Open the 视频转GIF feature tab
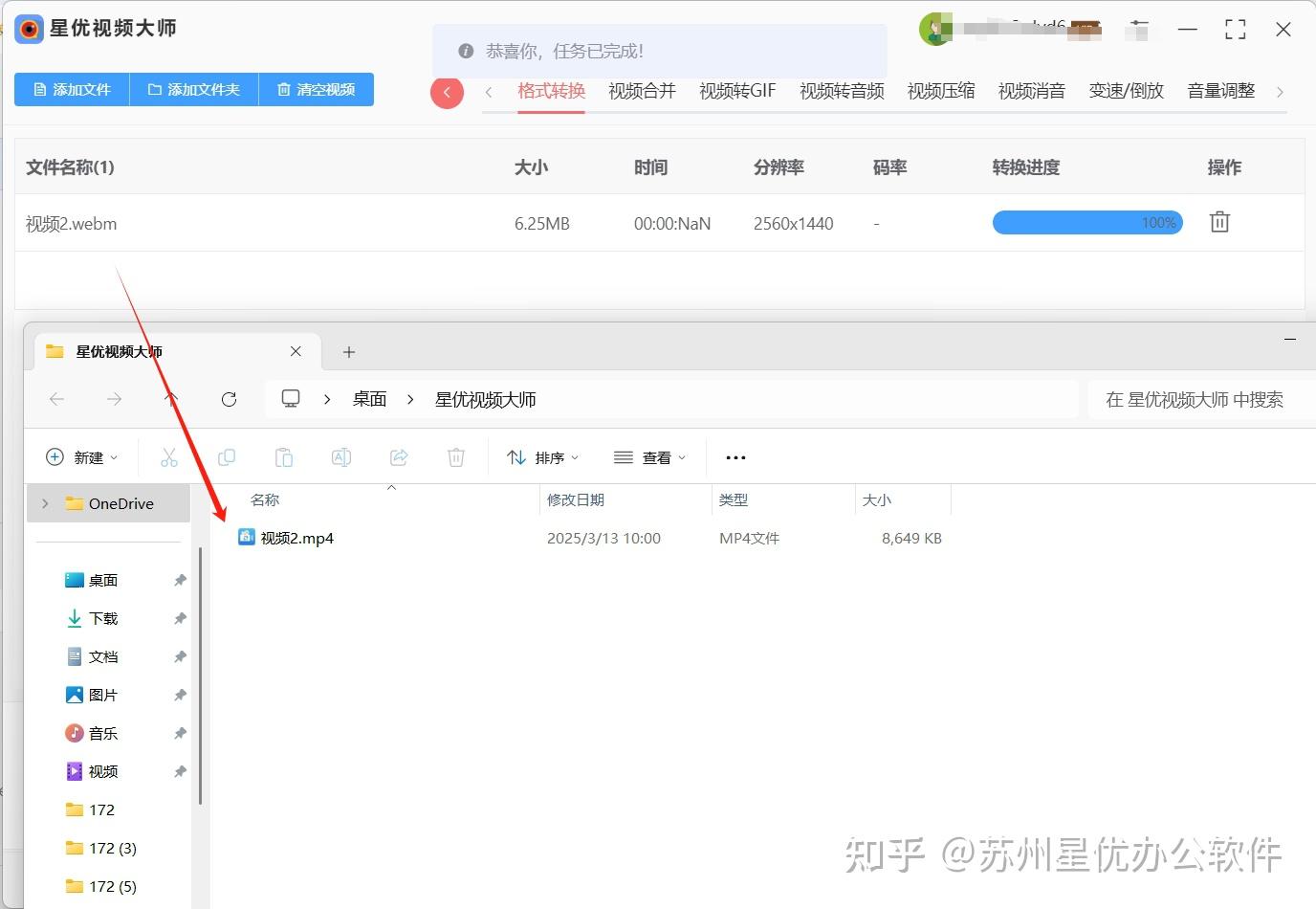 (736, 91)
